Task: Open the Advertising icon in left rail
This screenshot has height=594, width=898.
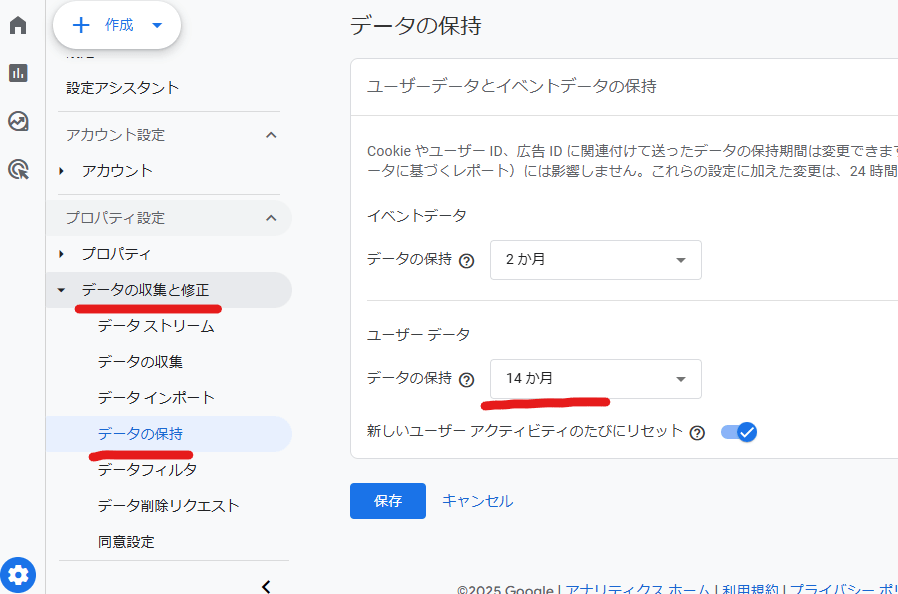Action: 18,169
